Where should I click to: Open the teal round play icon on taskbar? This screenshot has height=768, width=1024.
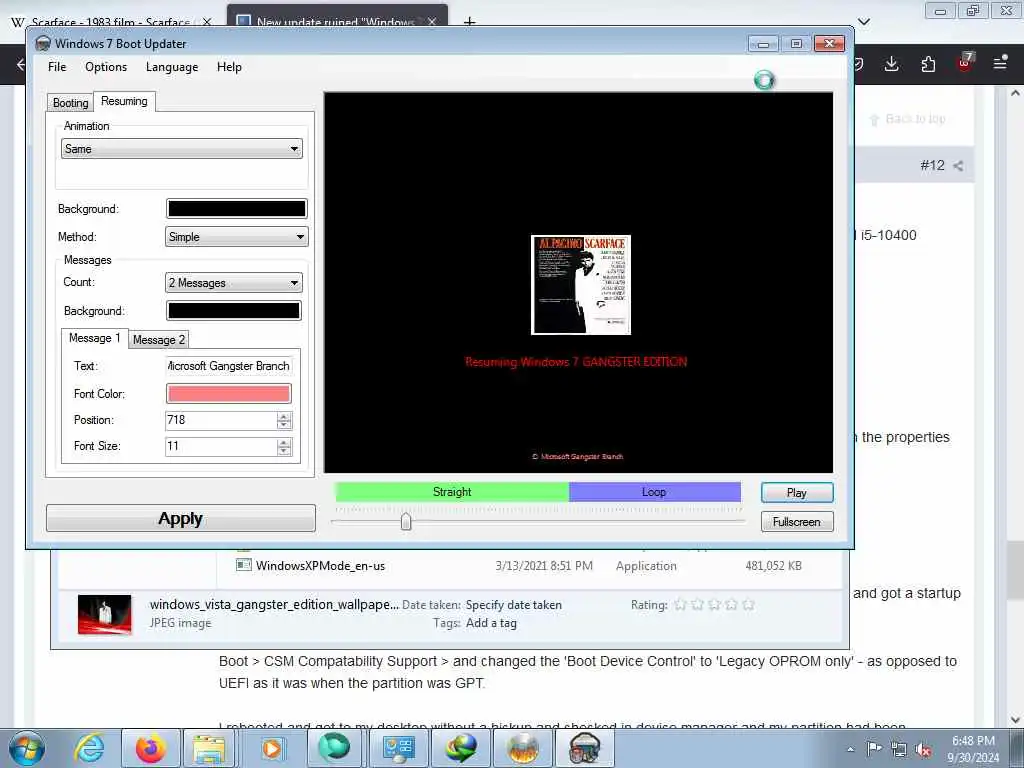click(334, 748)
